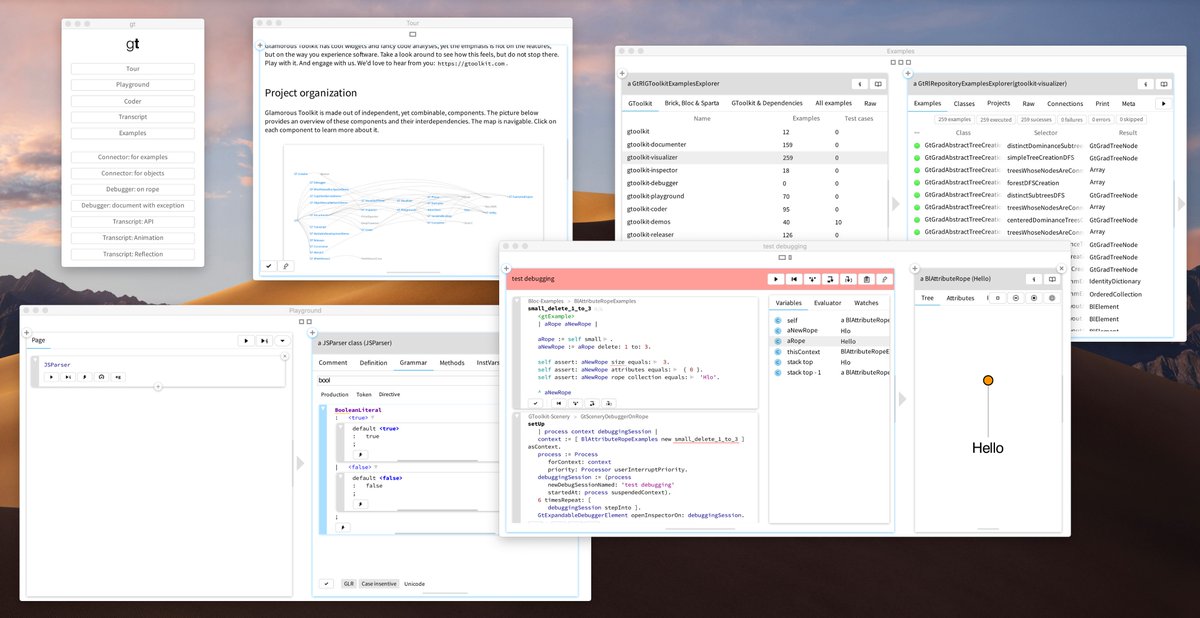Click the play icon in the Playground Page header
Image resolution: width=1200 pixels, height=618 pixels.
[x=245, y=340]
